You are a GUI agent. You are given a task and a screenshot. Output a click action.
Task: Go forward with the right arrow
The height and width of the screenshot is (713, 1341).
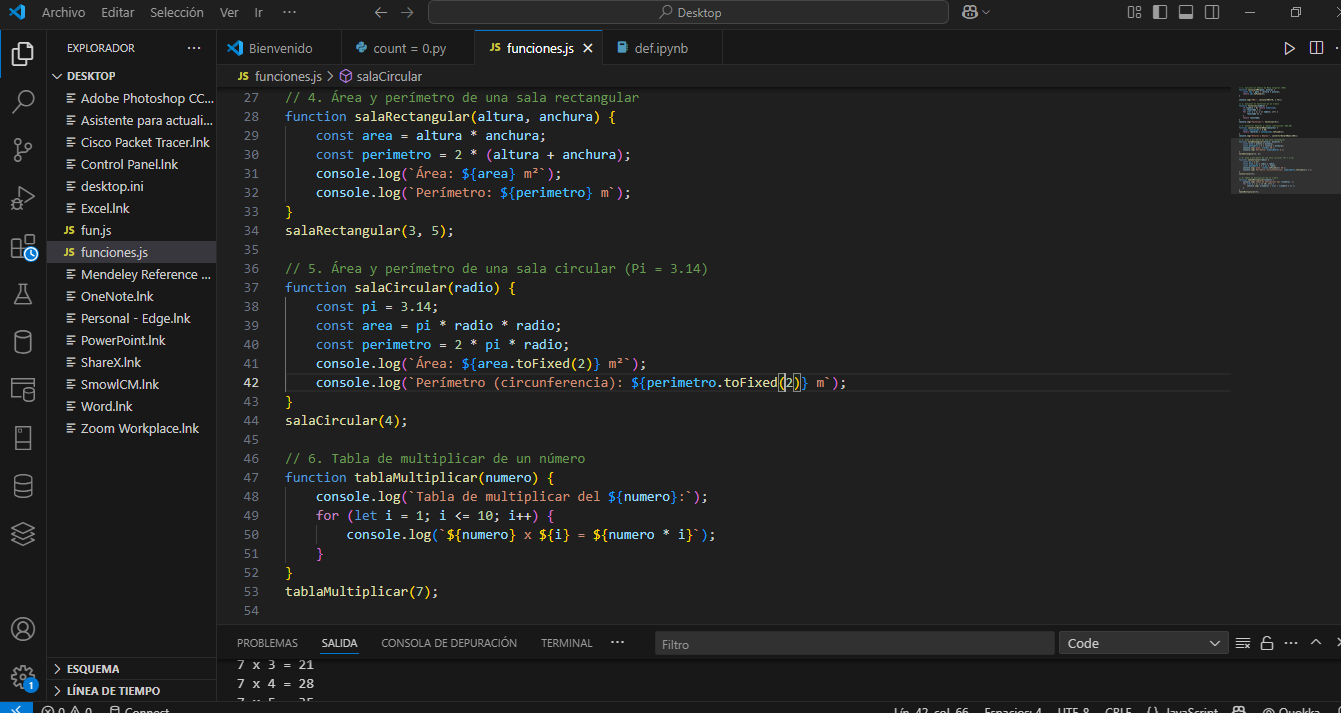[x=406, y=12]
